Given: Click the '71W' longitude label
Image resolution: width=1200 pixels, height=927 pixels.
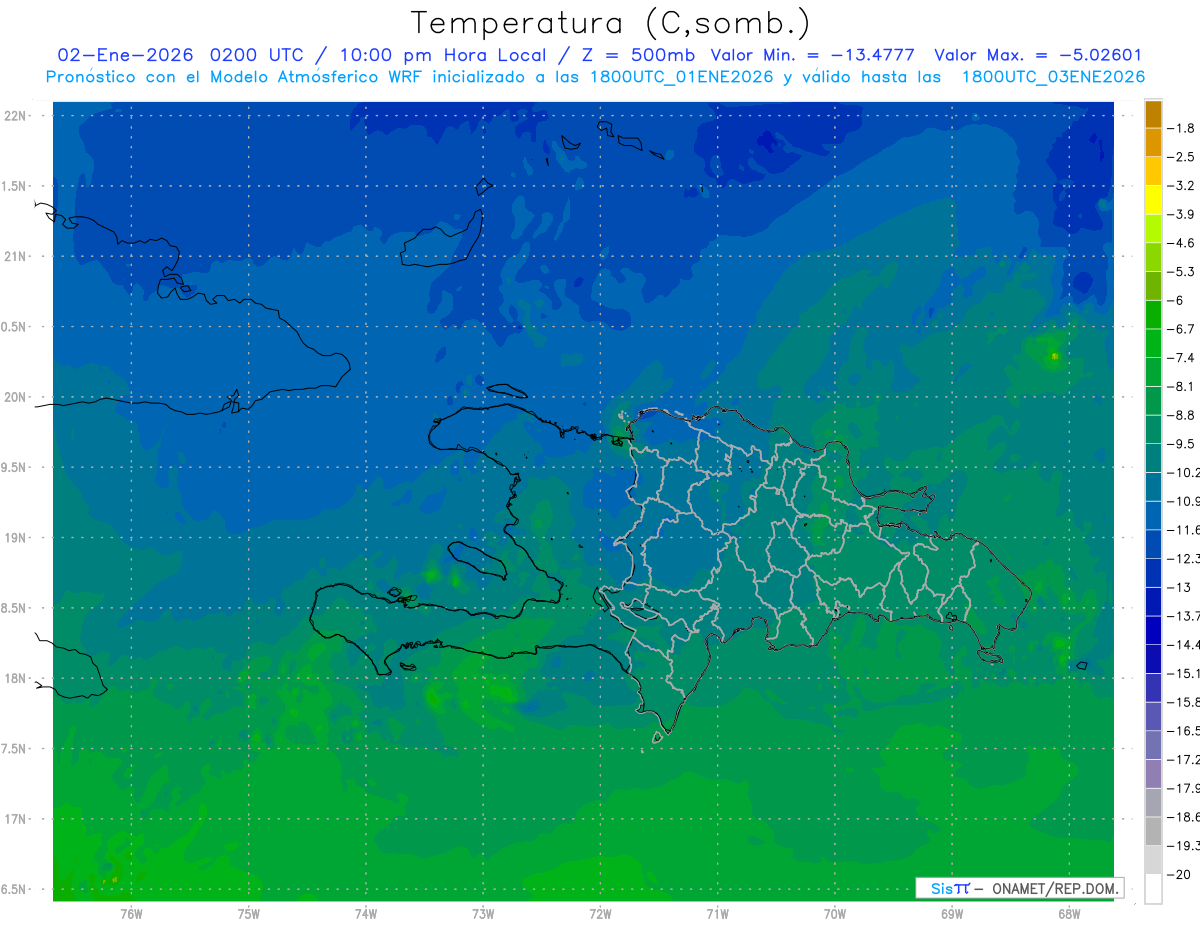Looking at the screenshot, I should (717, 914).
